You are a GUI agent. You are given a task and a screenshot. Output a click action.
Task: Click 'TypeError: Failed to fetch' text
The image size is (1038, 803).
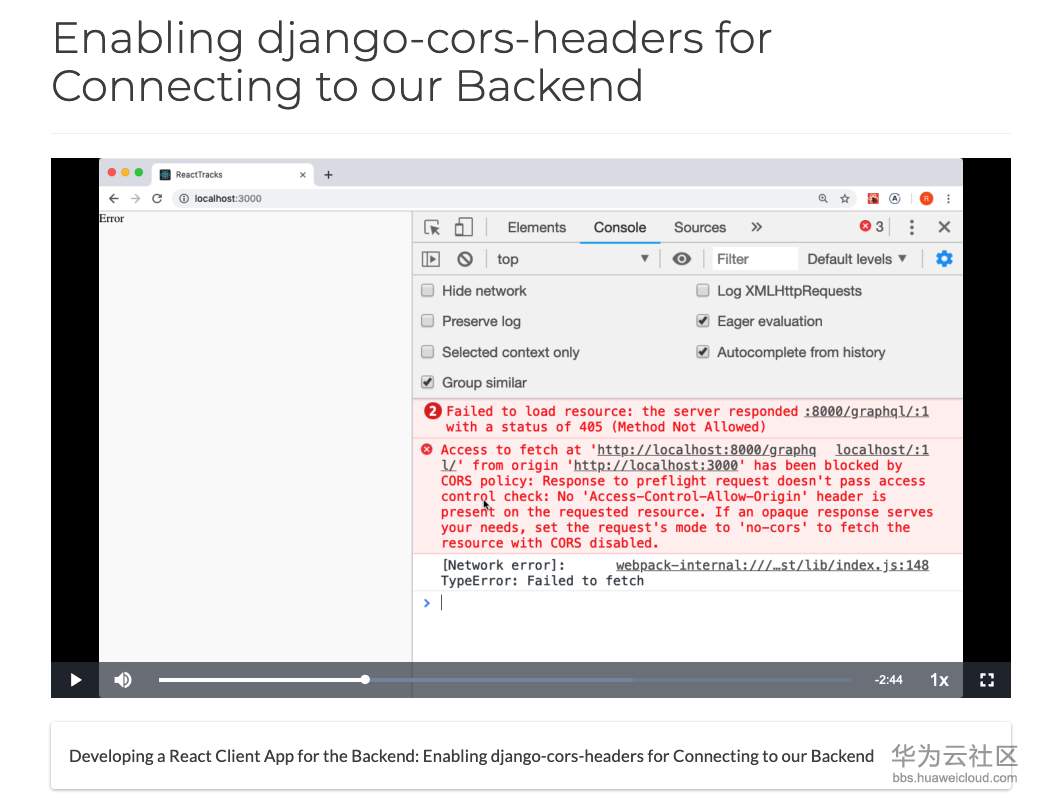542,581
